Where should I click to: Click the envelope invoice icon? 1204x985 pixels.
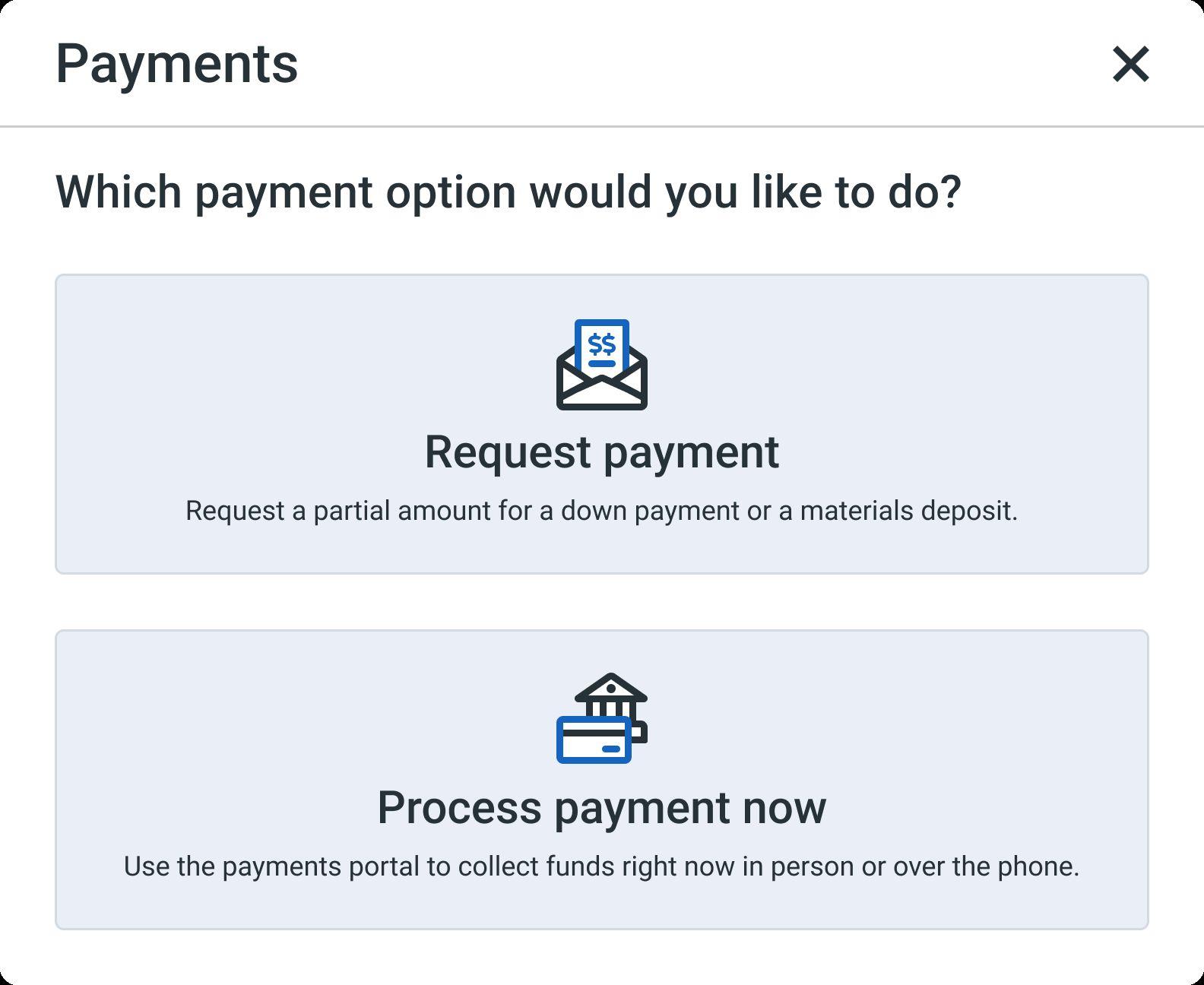click(601, 365)
